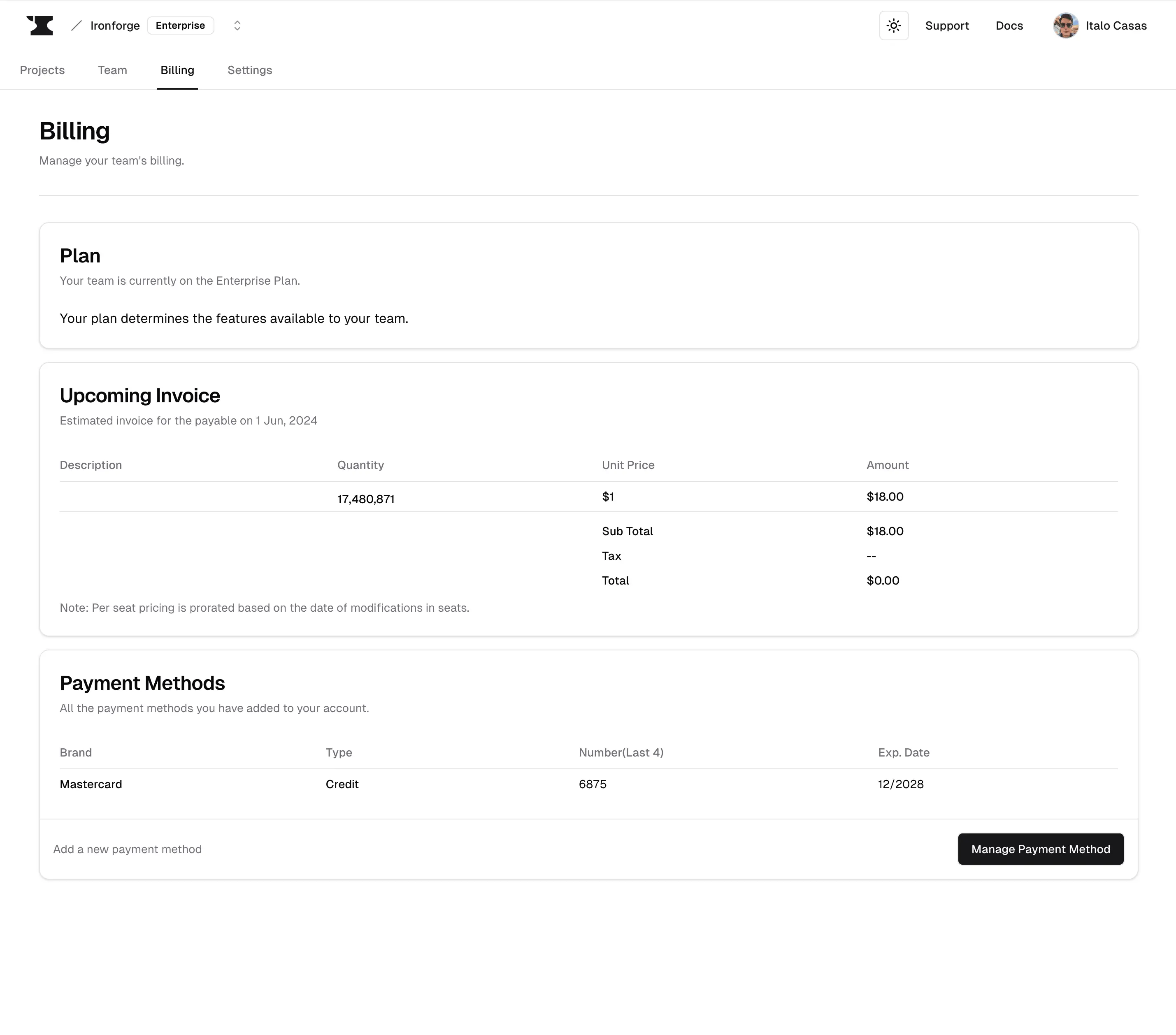Click the slash separator icon in breadcrumb
Screen dimensions: 1176x1035
(x=75, y=26)
